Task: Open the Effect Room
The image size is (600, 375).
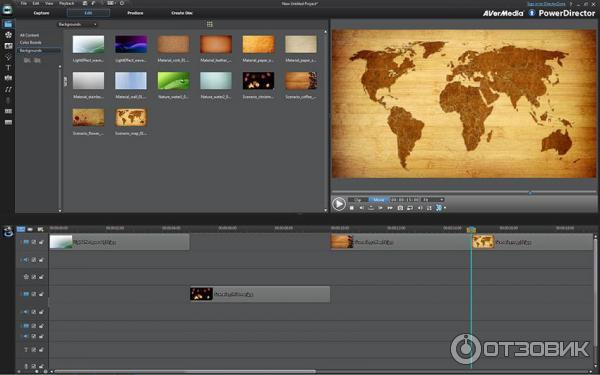Action: click(8, 35)
